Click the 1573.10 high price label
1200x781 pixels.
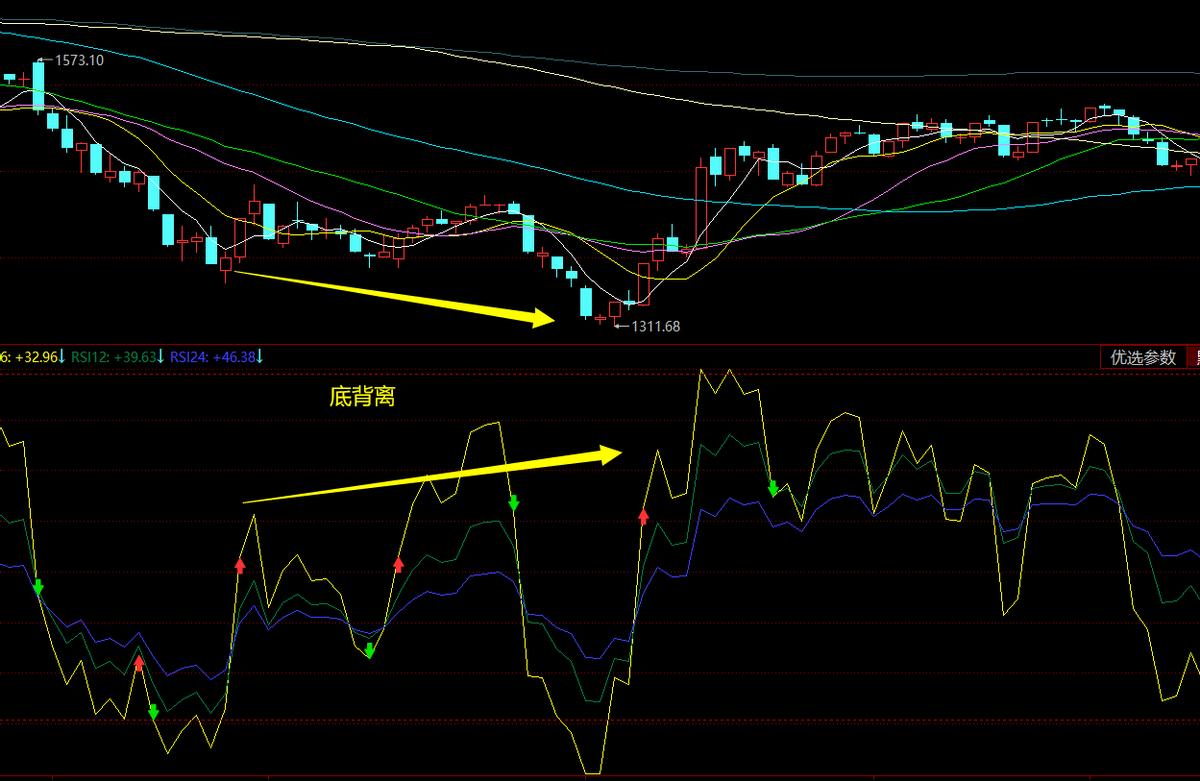click(x=78, y=60)
